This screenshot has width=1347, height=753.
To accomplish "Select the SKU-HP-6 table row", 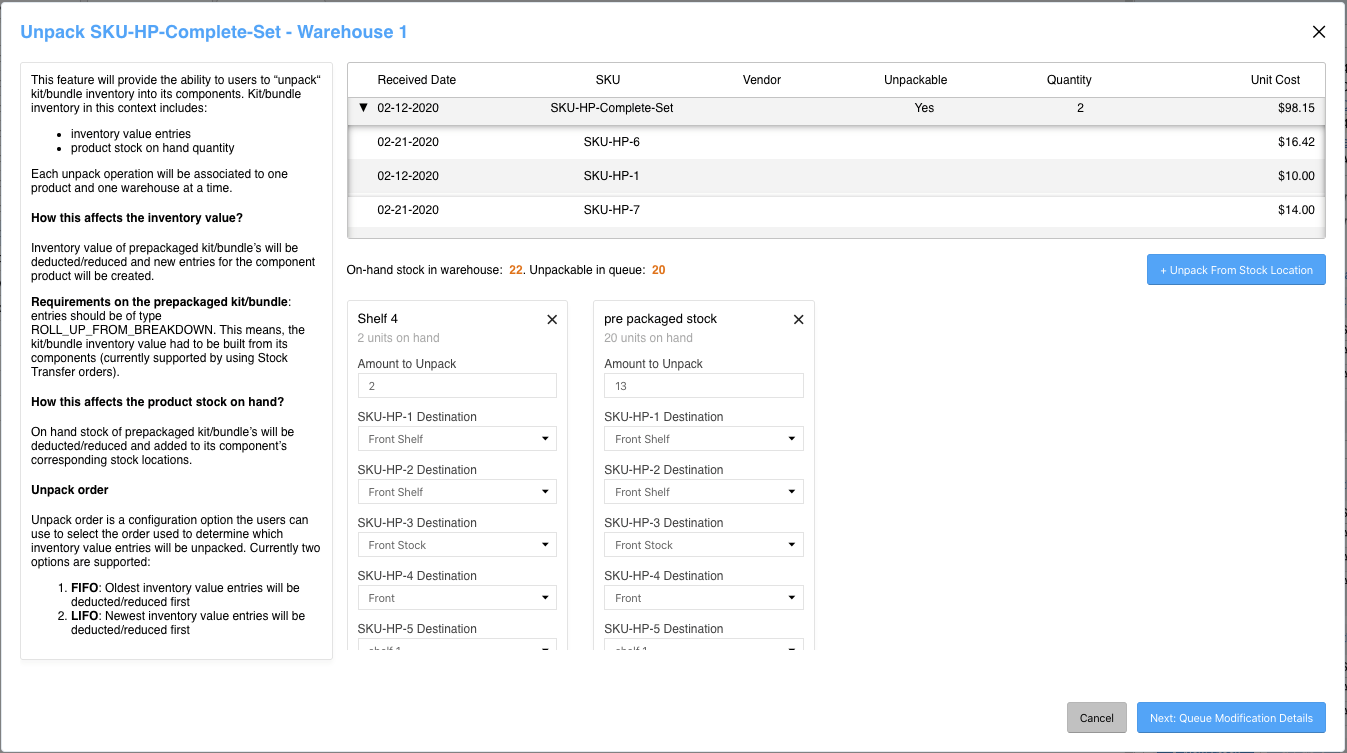I will pos(836,142).
